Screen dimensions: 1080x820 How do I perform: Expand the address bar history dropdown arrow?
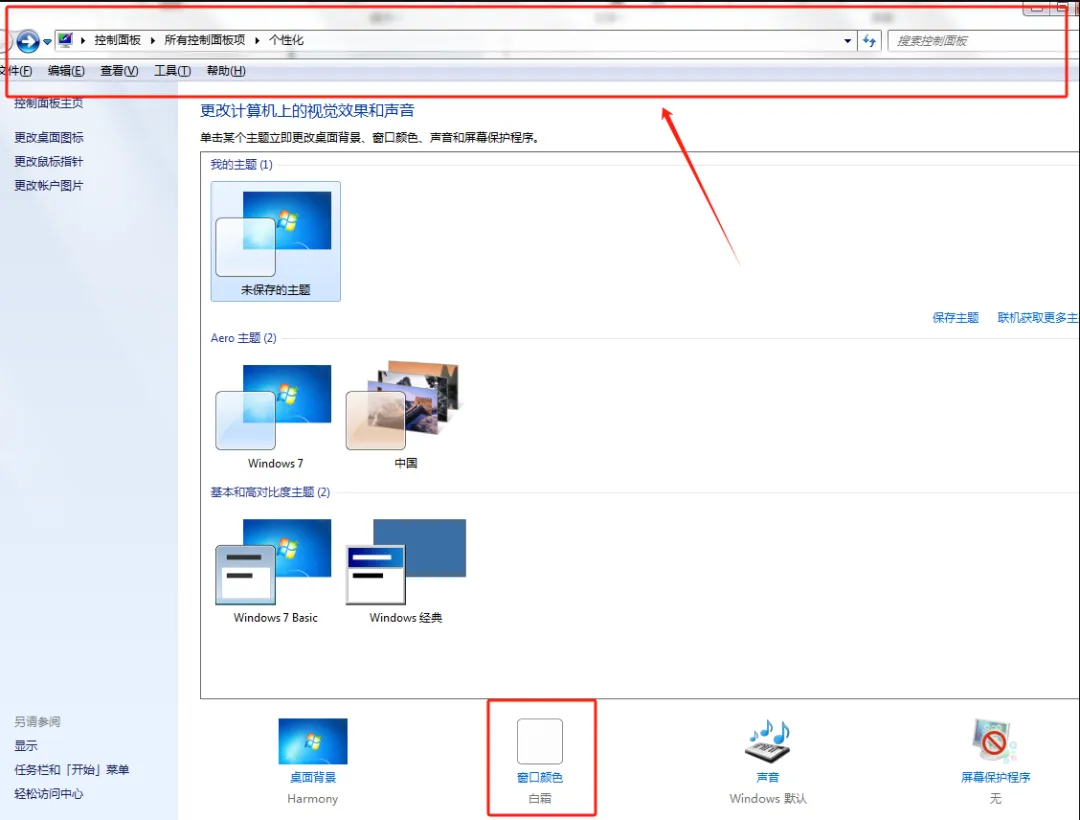tap(848, 41)
